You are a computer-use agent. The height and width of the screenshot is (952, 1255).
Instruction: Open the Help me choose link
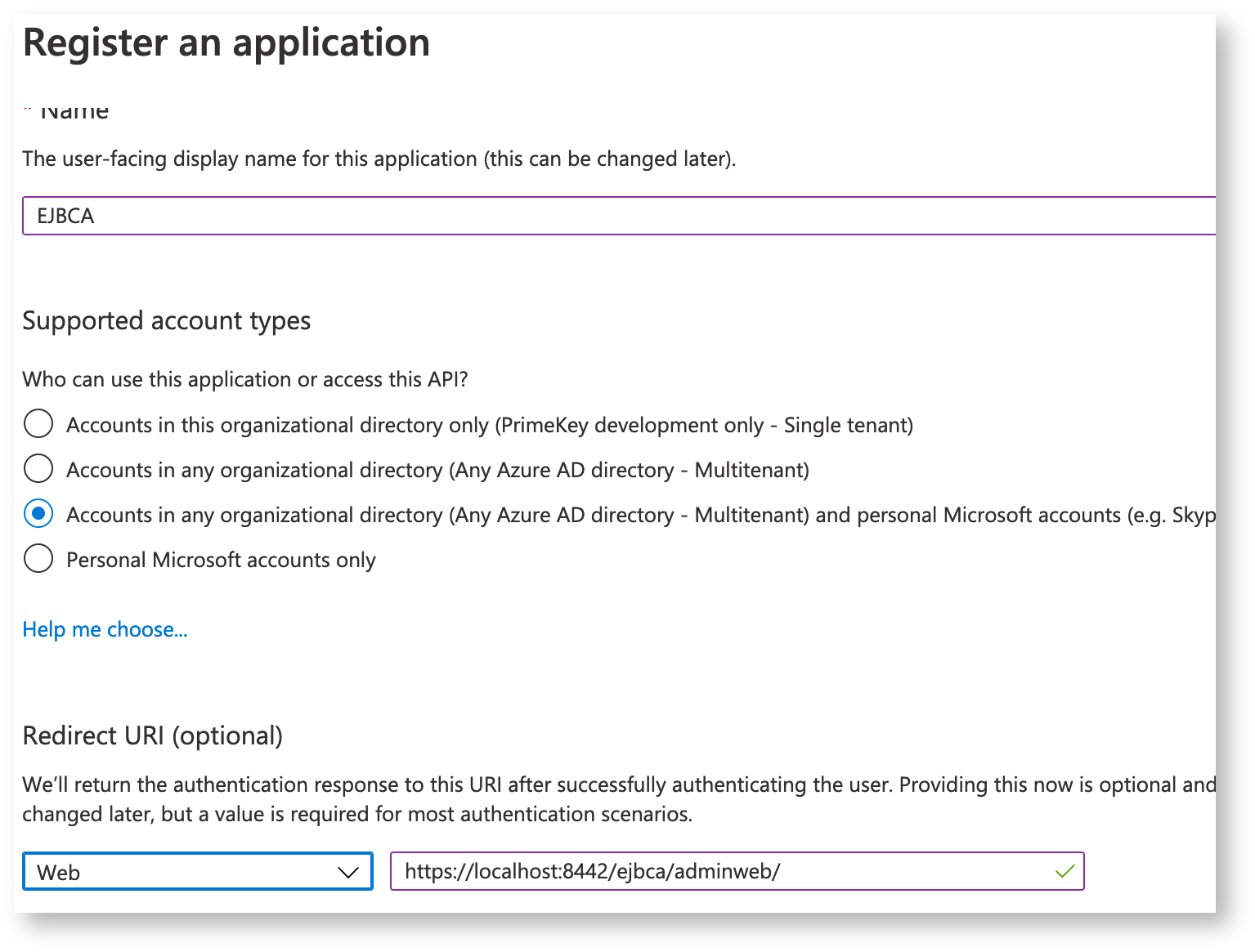coord(105,629)
